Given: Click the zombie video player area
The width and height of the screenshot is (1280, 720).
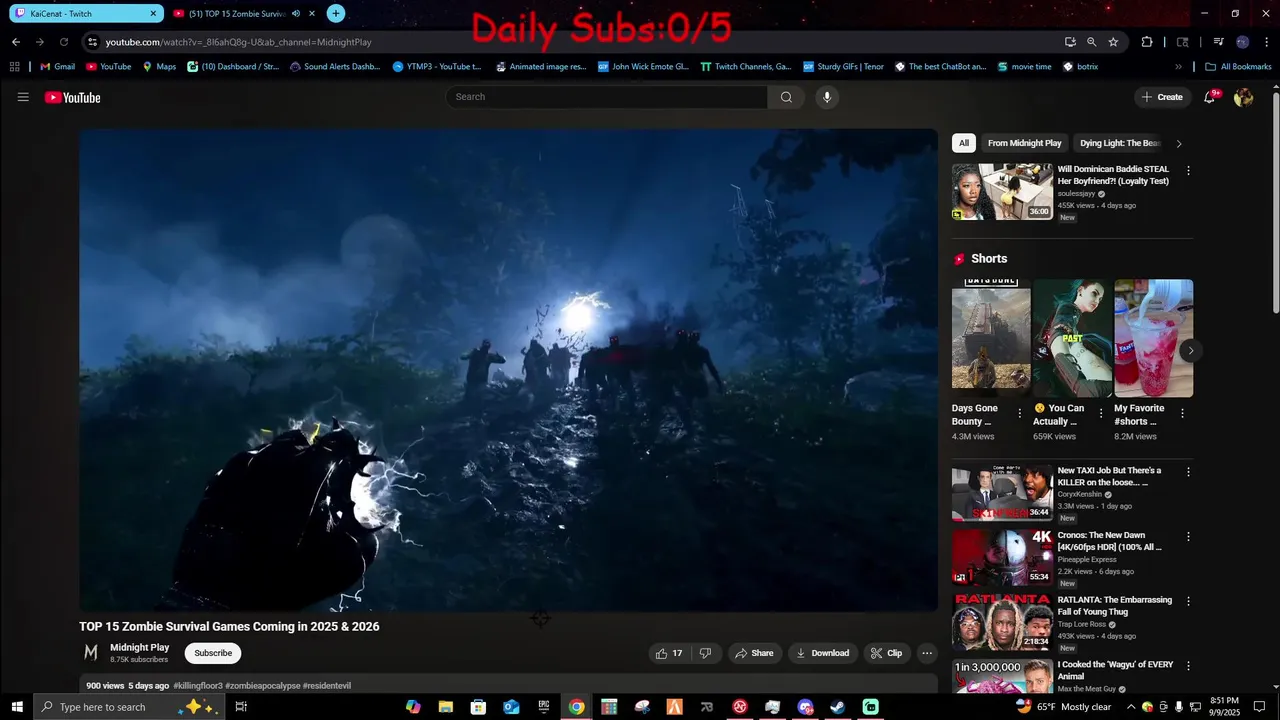Looking at the screenshot, I should click(508, 369).
